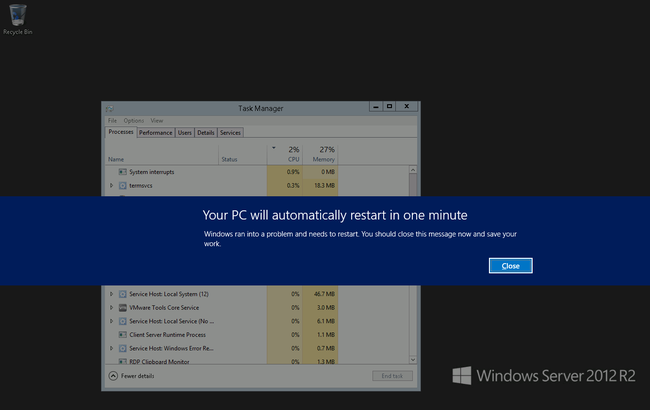Select Service Host: Local System (12) text
The width and height of the screenshot is (650, 410).
pyautogui.click(x=169, y=294)
